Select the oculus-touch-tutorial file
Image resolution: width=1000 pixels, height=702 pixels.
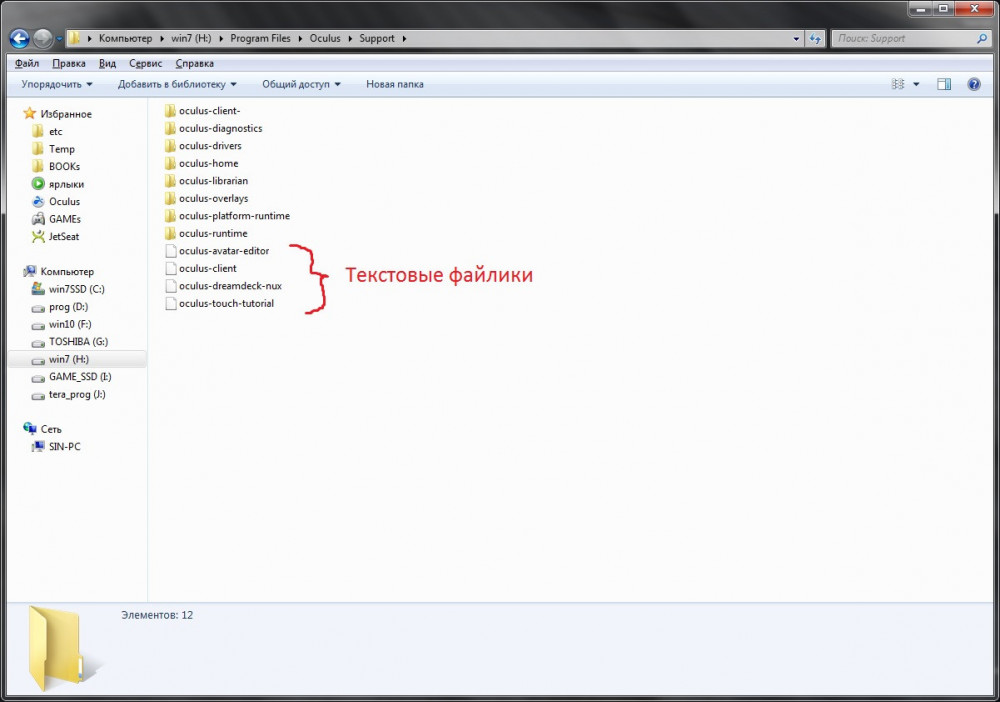pos(219,303)
